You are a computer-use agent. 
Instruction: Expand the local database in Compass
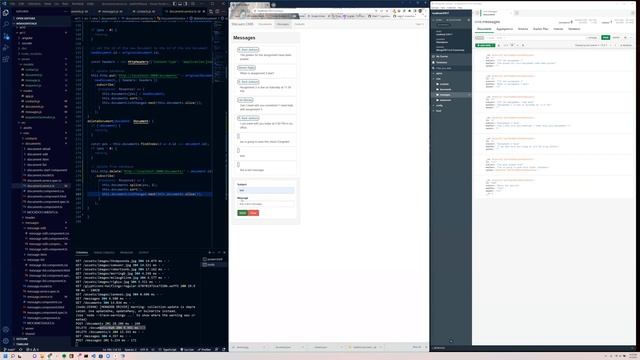point(434,111)
